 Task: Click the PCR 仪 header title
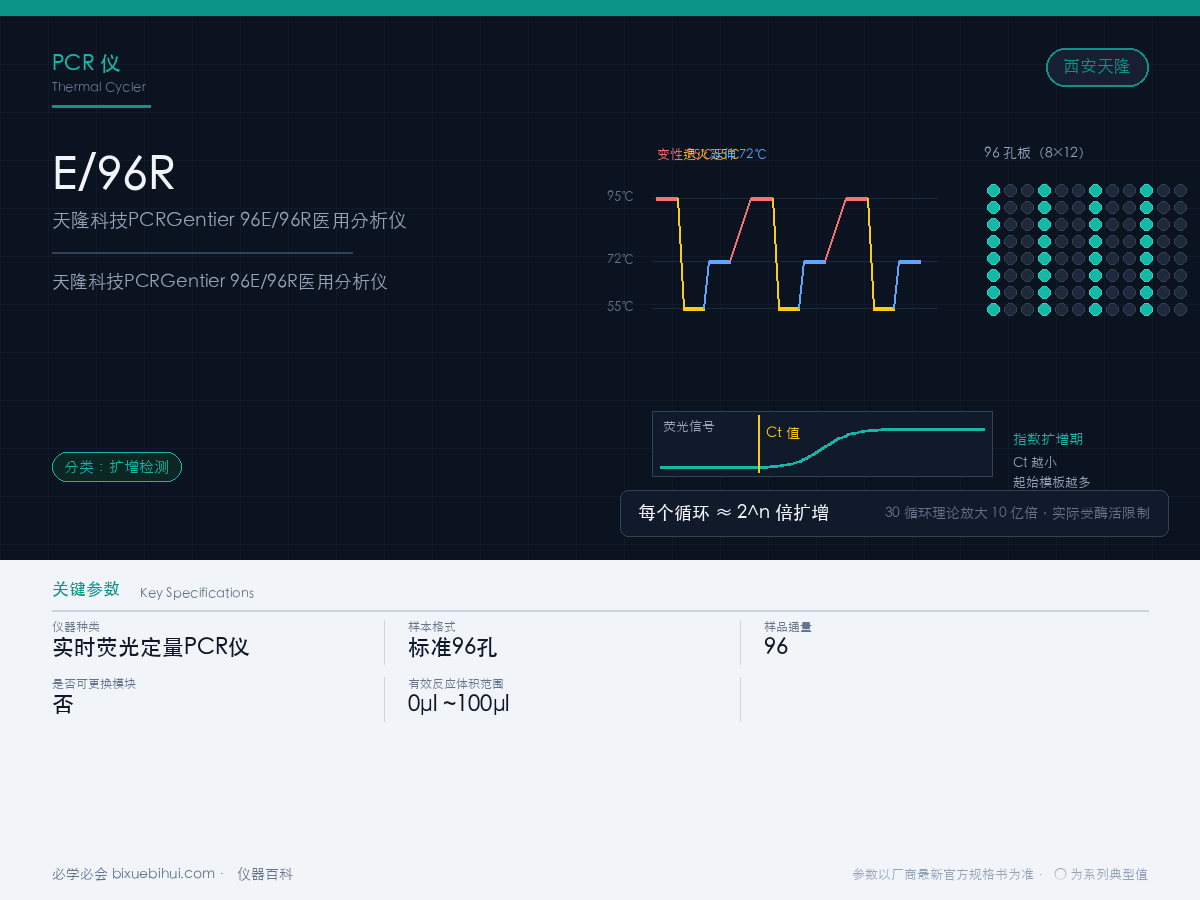click(x=86, y=63)
